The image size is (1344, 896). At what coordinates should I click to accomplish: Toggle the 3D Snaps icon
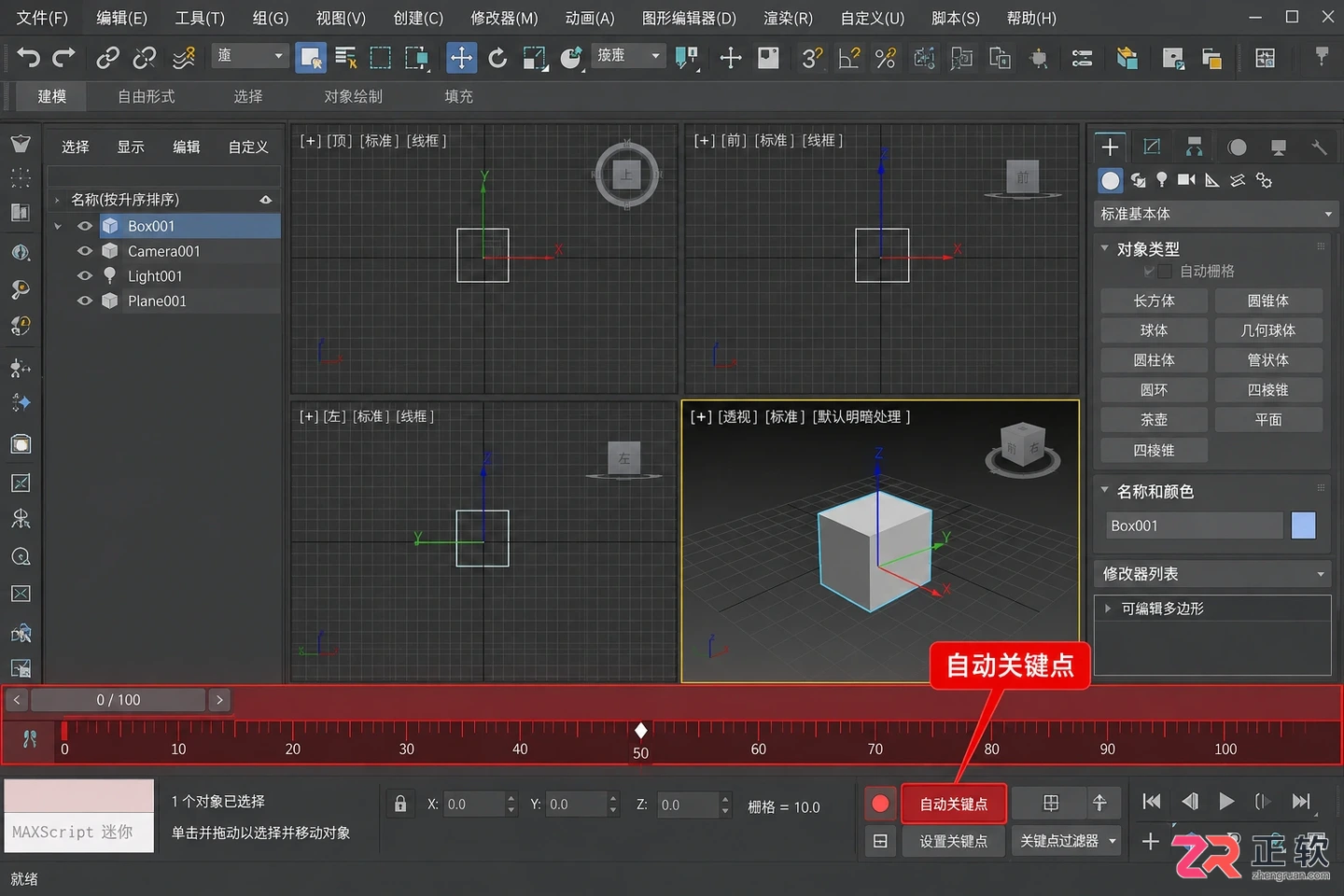point(812,58)
